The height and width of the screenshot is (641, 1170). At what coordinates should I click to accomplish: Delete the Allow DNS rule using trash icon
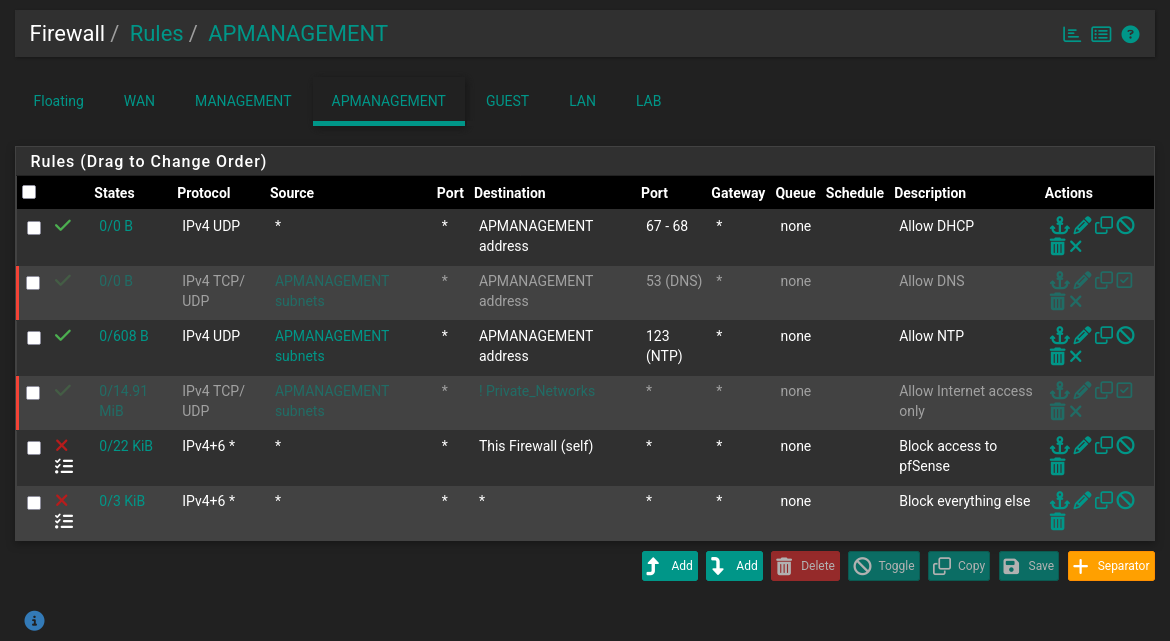[x=1058, y=302]
